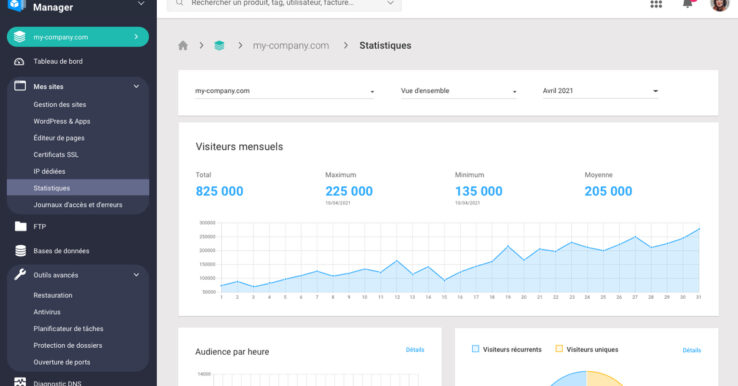
Task: Select Statistiques in the sidebar
Action: point(78,187)
